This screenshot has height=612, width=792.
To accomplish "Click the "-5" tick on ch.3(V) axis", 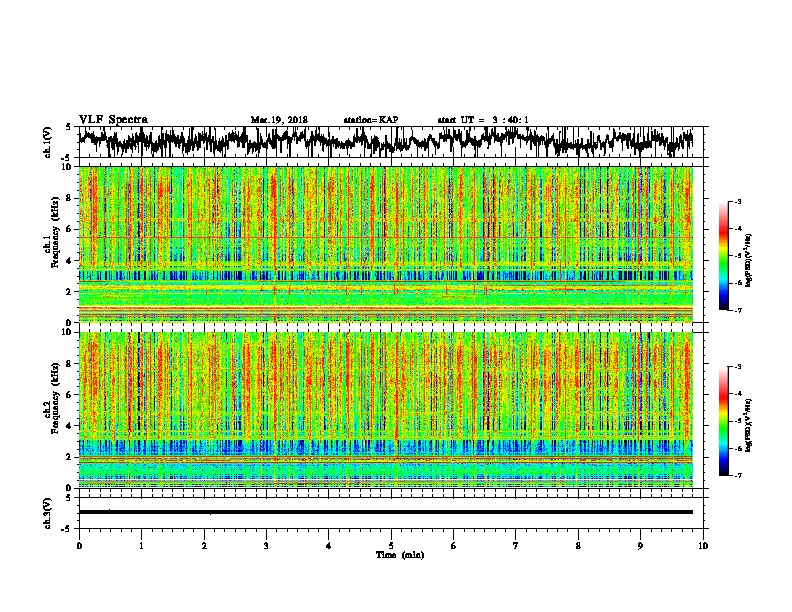I will [67, 529].
